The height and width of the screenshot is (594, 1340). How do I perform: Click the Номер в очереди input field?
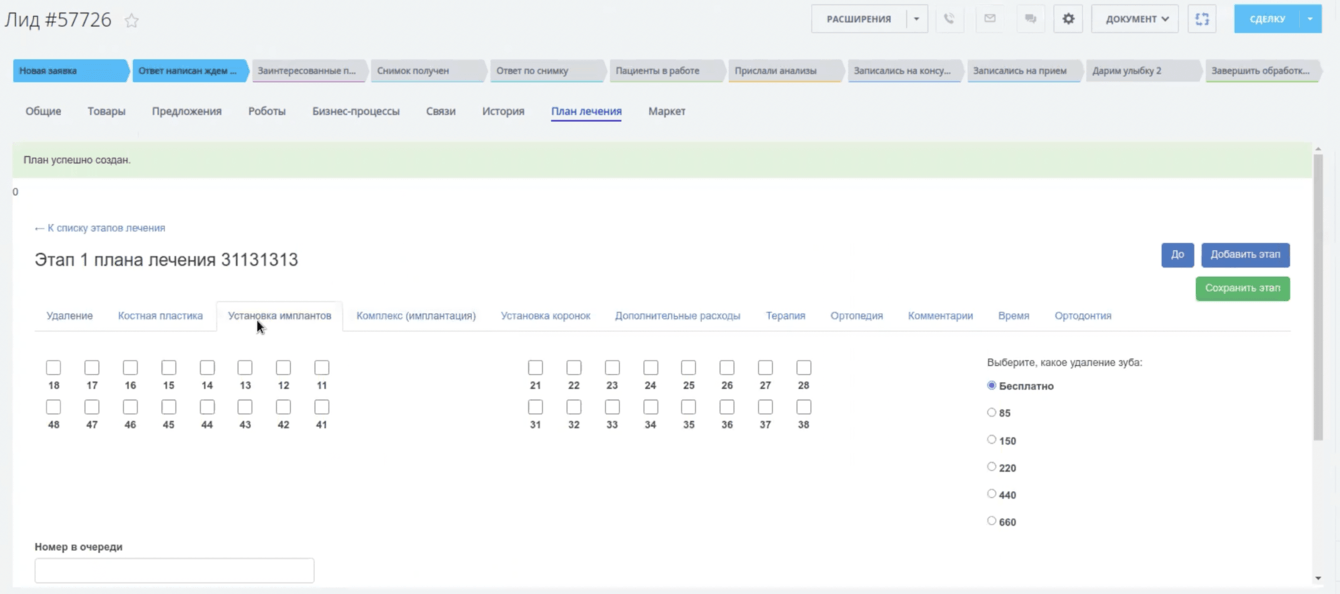[x=174, y=570]
